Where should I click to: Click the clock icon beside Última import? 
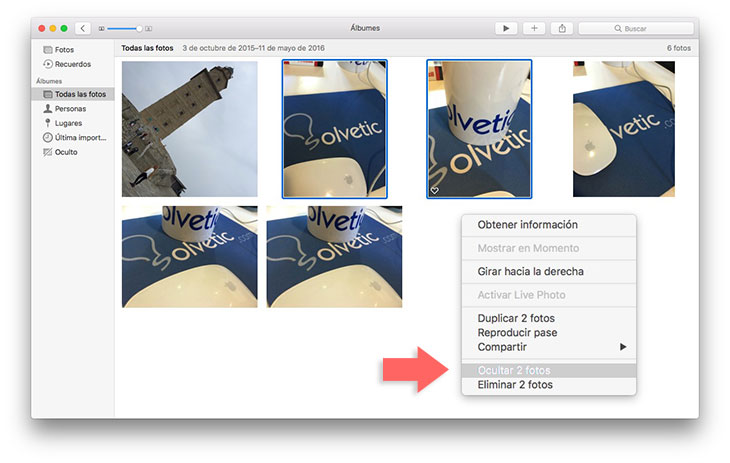pyautogui.click(x=47, y=137)
